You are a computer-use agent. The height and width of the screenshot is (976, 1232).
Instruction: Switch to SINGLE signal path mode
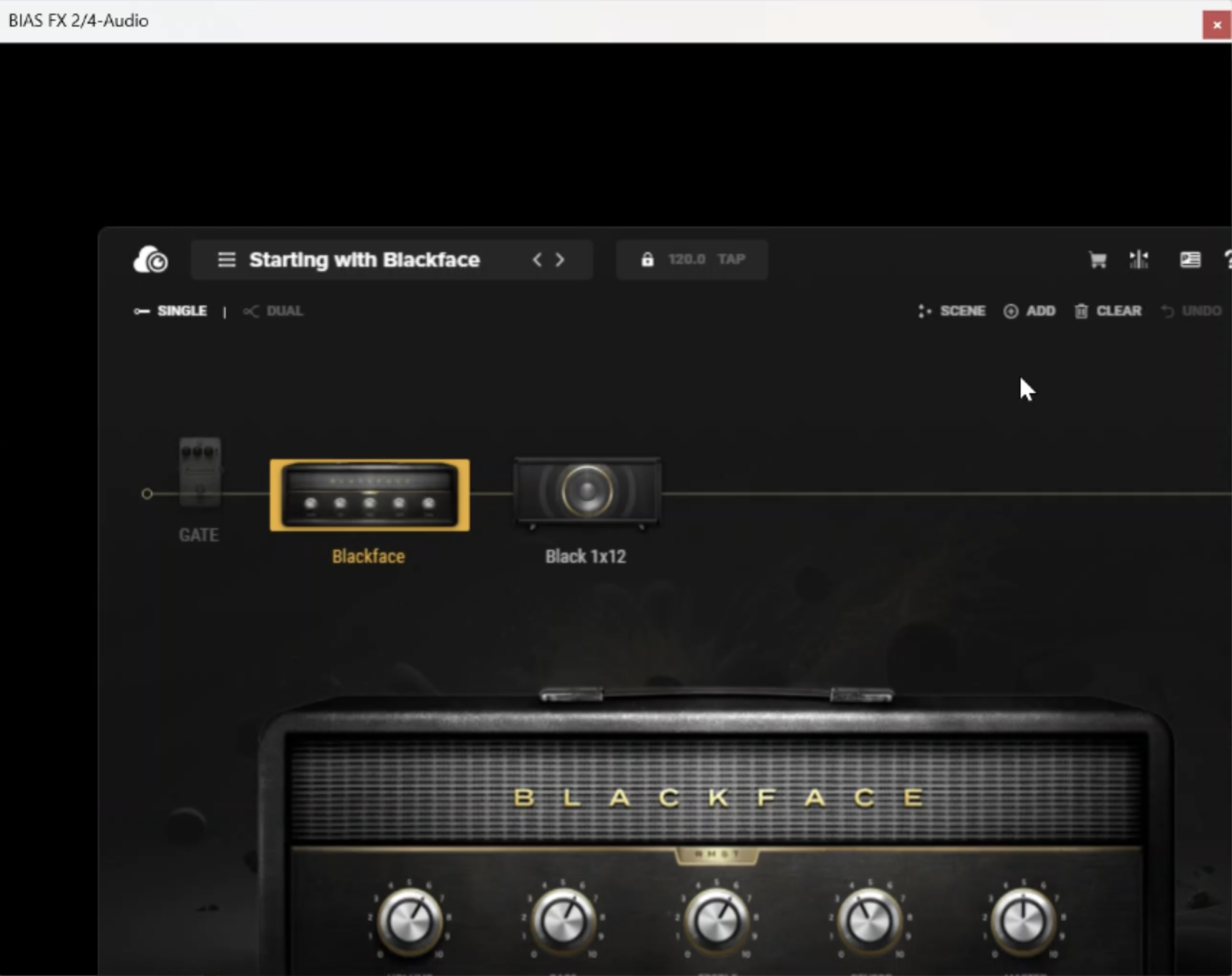(171, 311)
